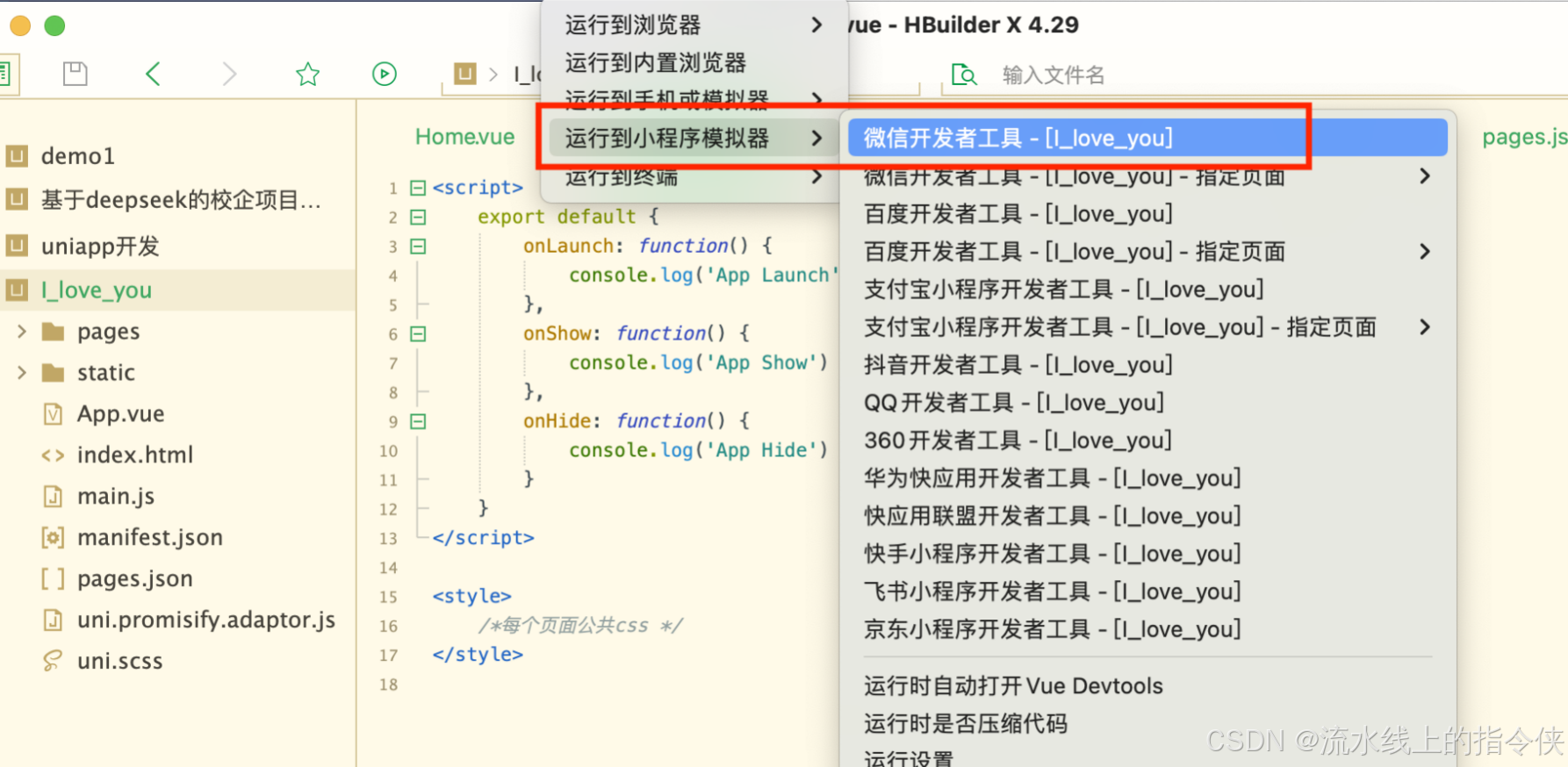This screenshot has width=1568, height=767.
Task: Open 支付宝小程序开发者工具 指定页面 submenu
Action: [1147, 327]
